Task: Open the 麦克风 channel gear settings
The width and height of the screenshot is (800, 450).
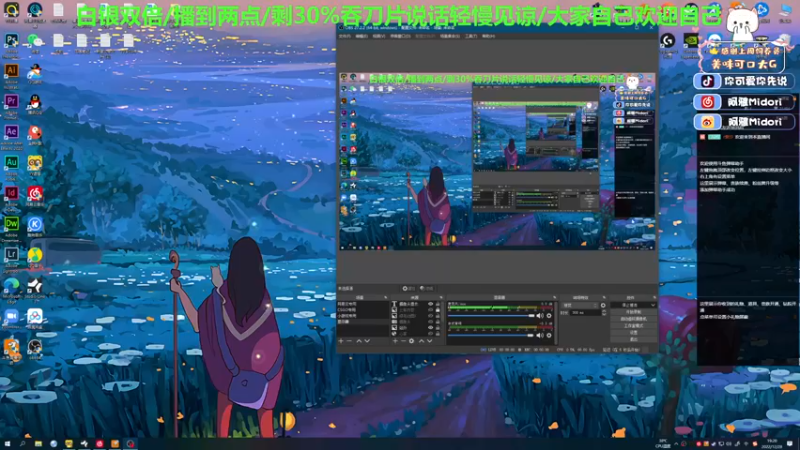Action: click(549, 316)
